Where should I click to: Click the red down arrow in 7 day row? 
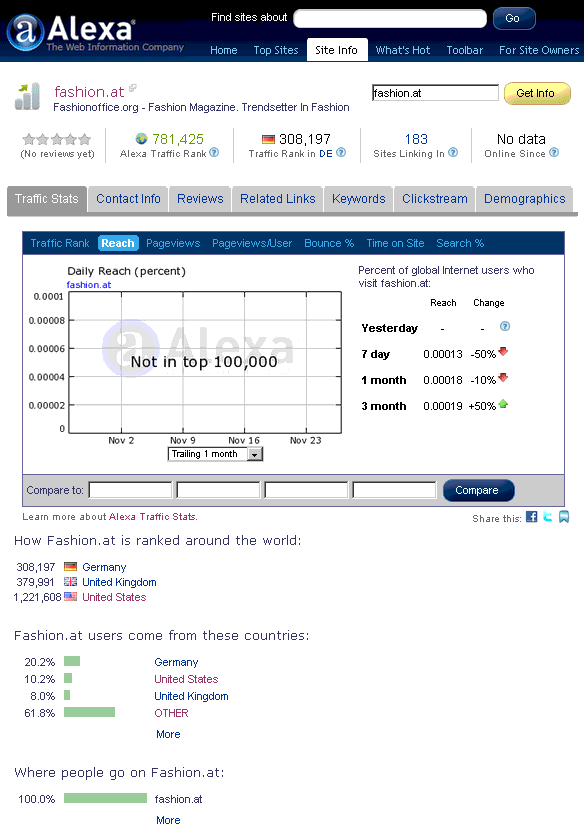pos(503,352)
